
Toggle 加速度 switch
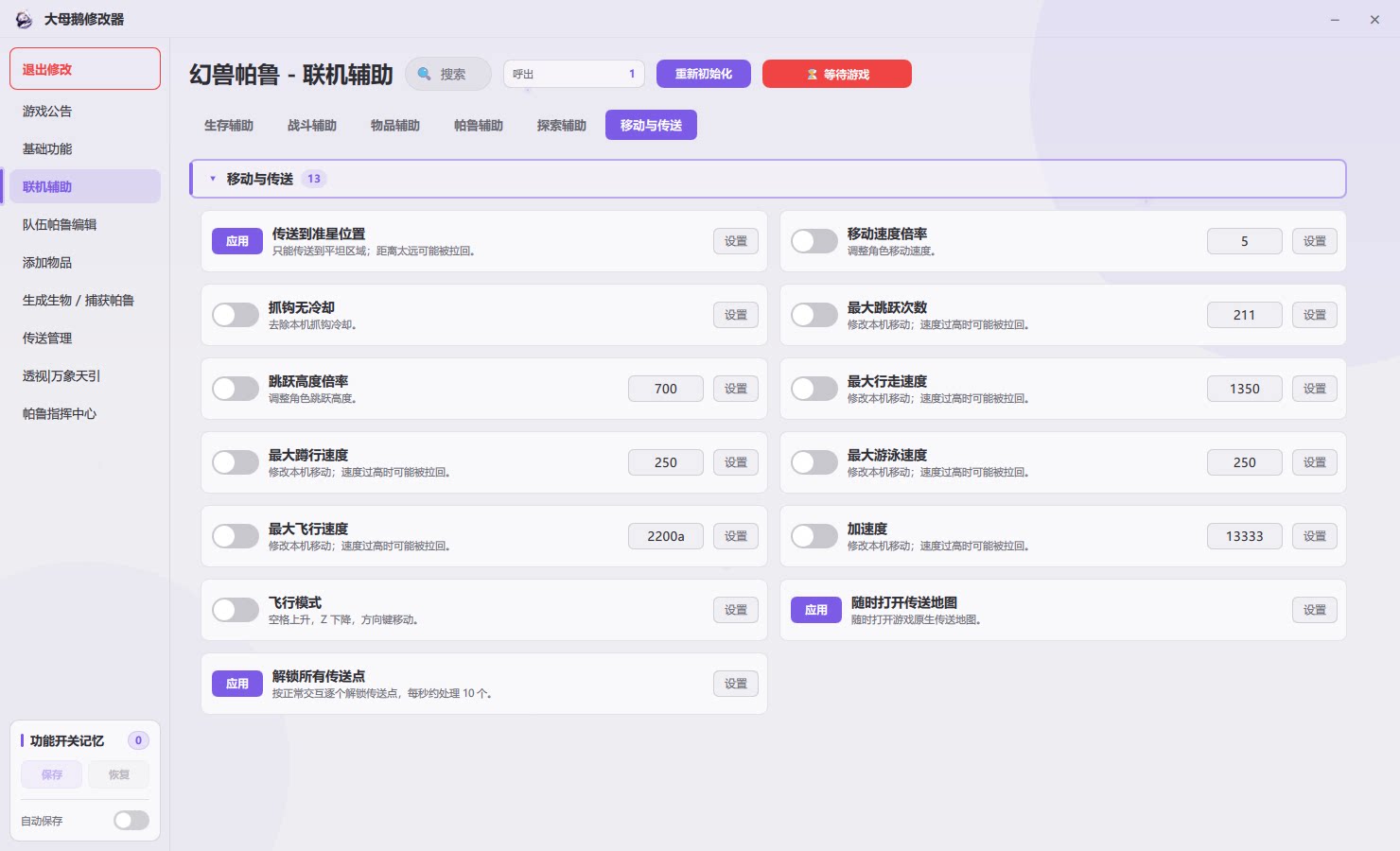[x=814, y=536]
